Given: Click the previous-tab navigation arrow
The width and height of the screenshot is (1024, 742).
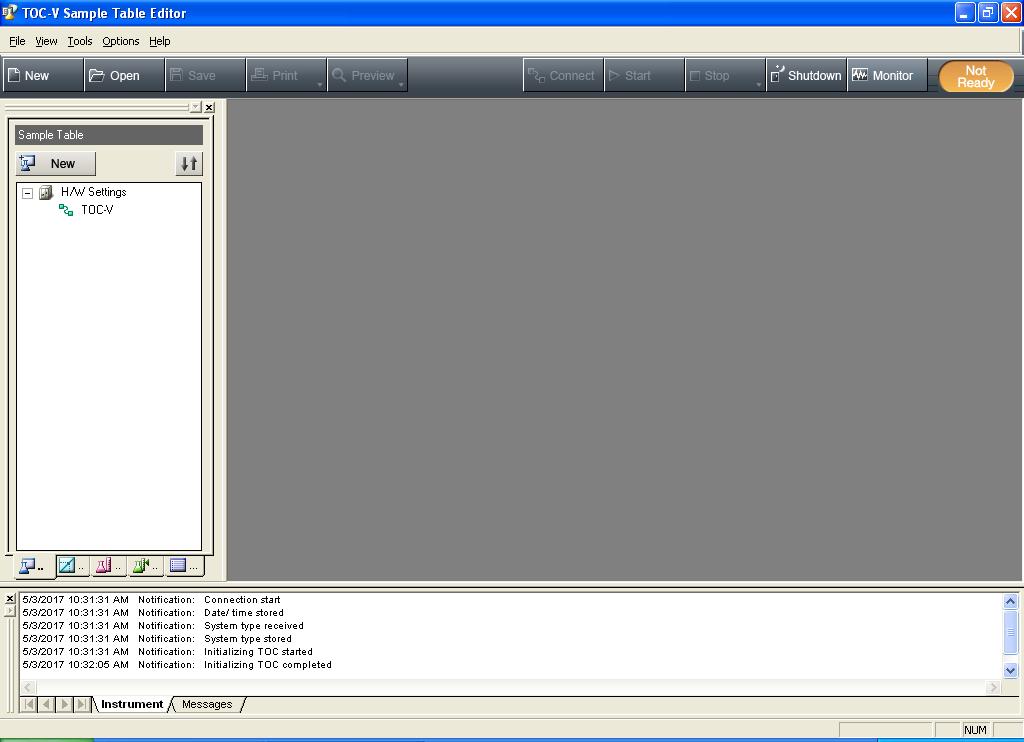Looking at the screenshot, I should pyautogui.click(x=46, y=704).
